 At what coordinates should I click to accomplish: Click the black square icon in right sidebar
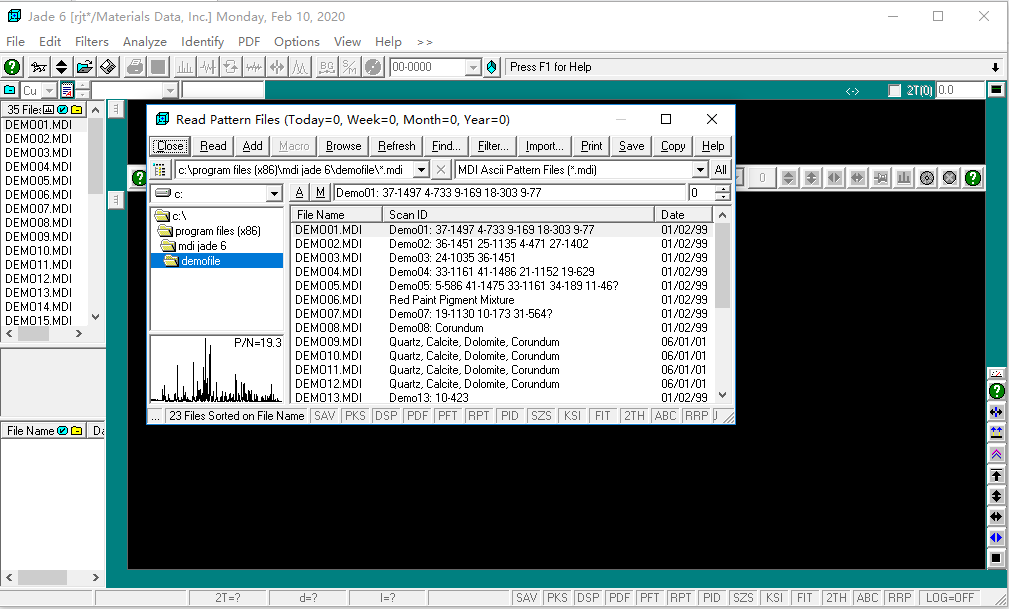[996, 558]
